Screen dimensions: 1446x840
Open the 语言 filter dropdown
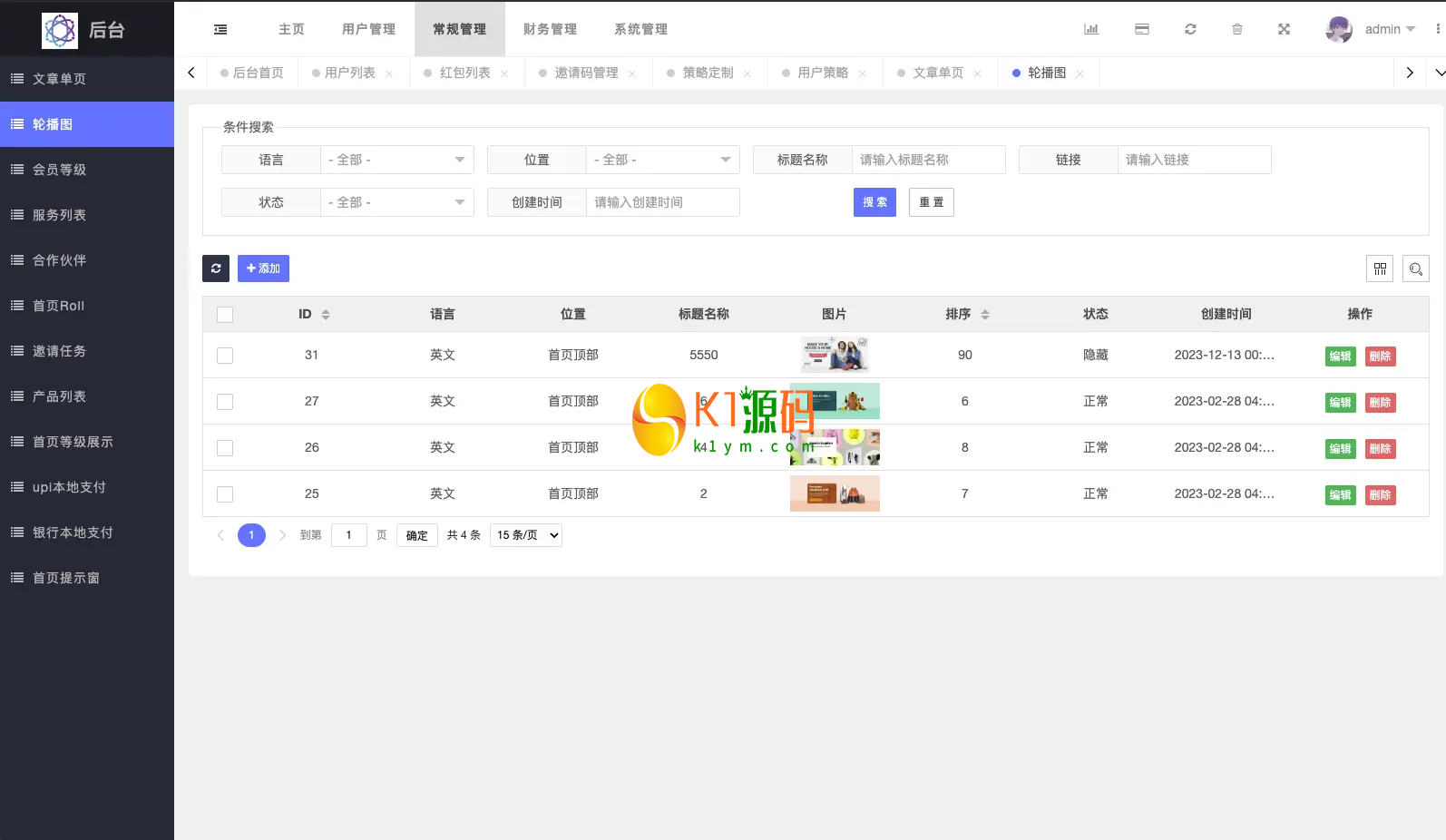tap(397, 160)
